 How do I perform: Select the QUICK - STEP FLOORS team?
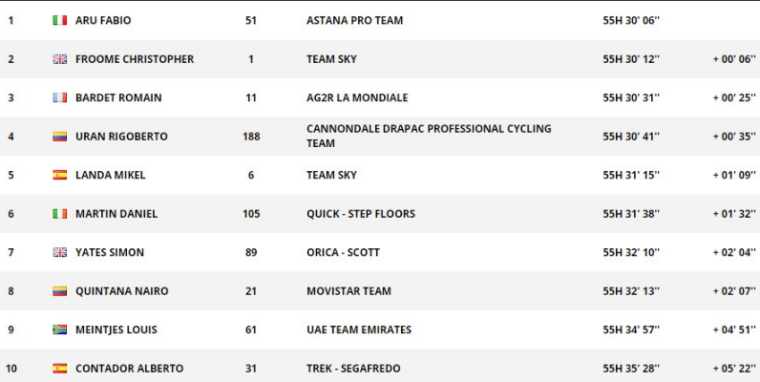tap(361, 214)
